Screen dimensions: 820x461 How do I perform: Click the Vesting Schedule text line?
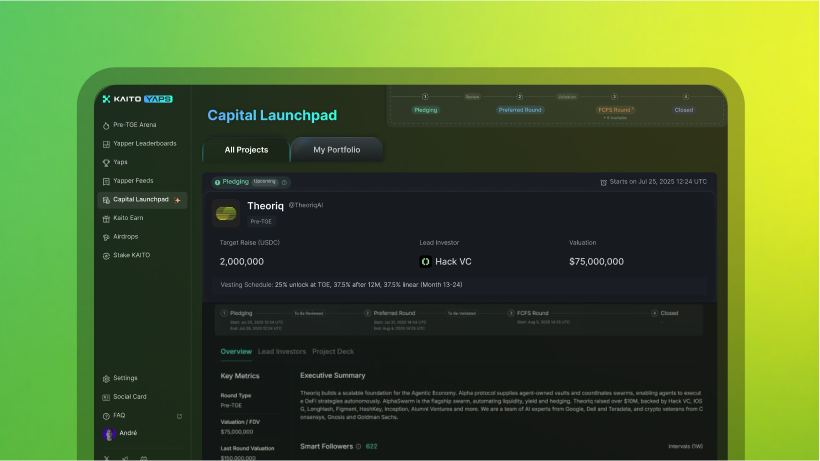[341, 285]
